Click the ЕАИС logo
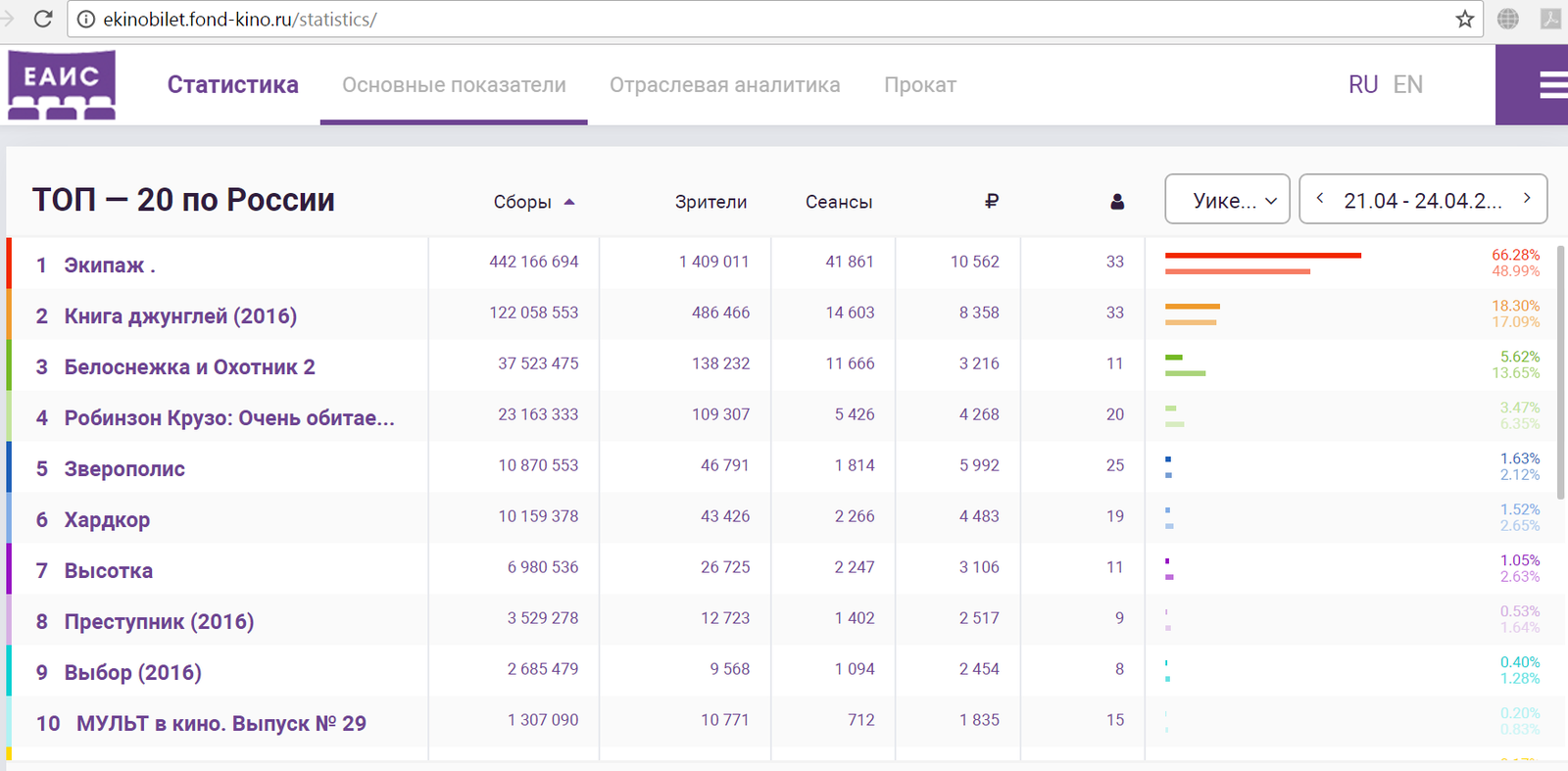 (x=62, y=85)
